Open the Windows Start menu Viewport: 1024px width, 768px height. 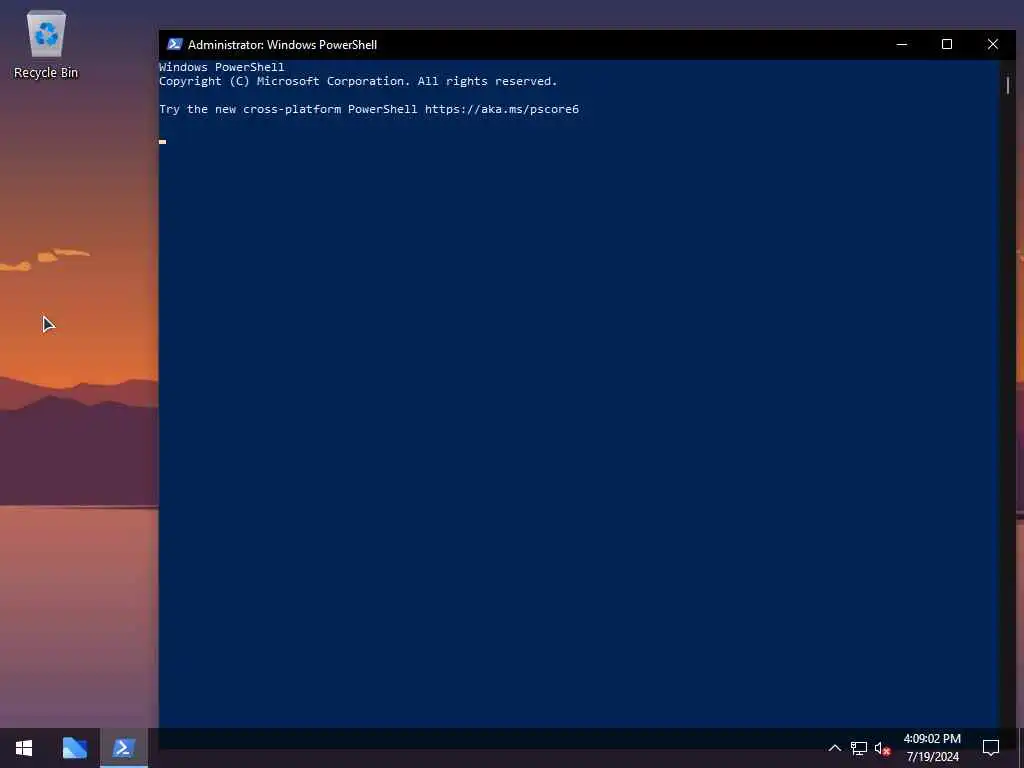pyautogui.click(x=24, y=748)
